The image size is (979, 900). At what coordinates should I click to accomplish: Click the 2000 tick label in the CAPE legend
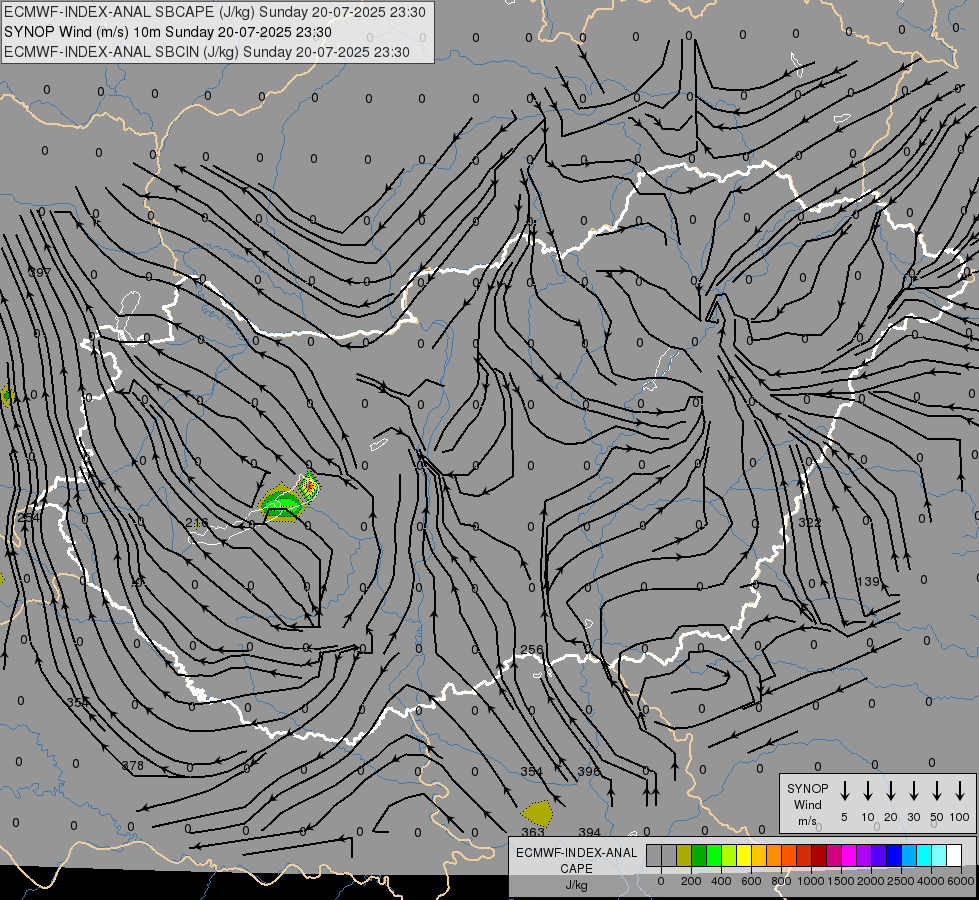(871, 881)
